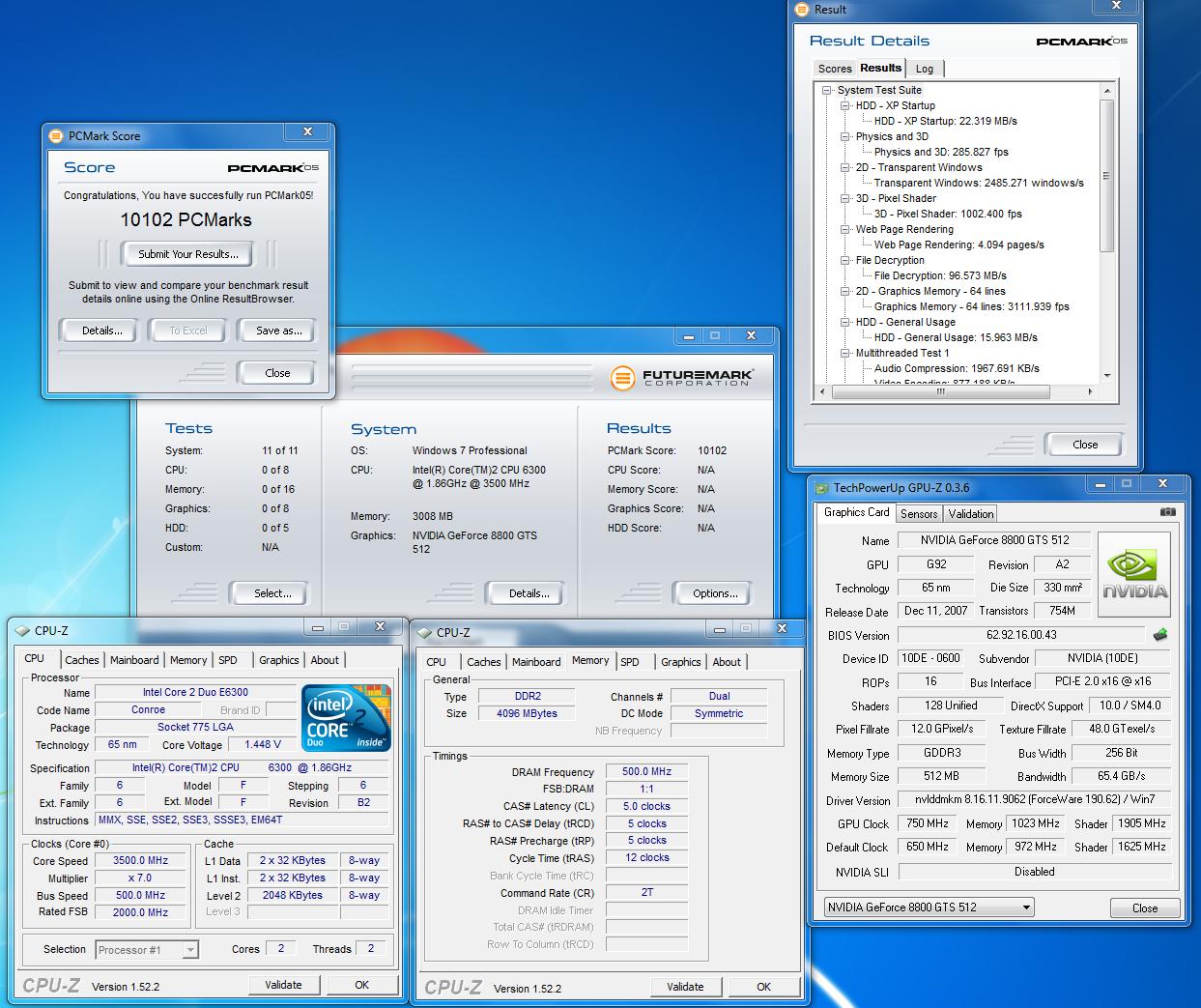This screenshot has width=1201, height=1008.
Task: Click the PCMark Score window title icon
Action: pos(56,136)
